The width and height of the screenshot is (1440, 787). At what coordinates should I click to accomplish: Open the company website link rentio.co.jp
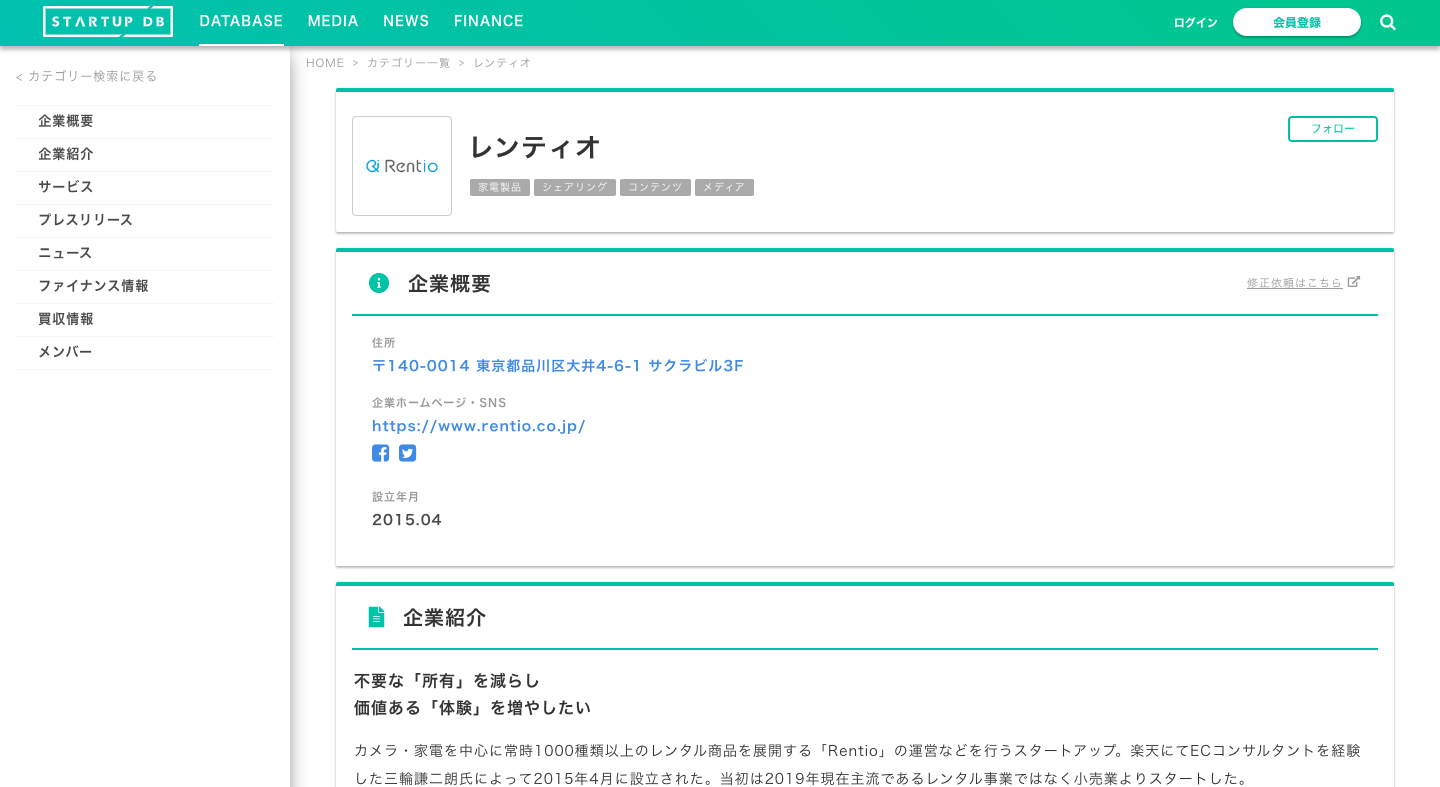(x=479, y=426)
